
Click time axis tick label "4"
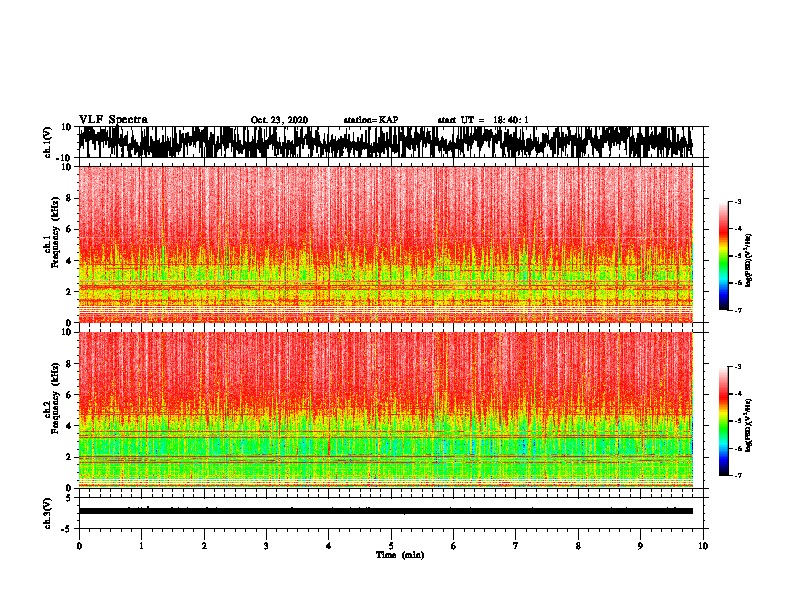tap(329, 546)
